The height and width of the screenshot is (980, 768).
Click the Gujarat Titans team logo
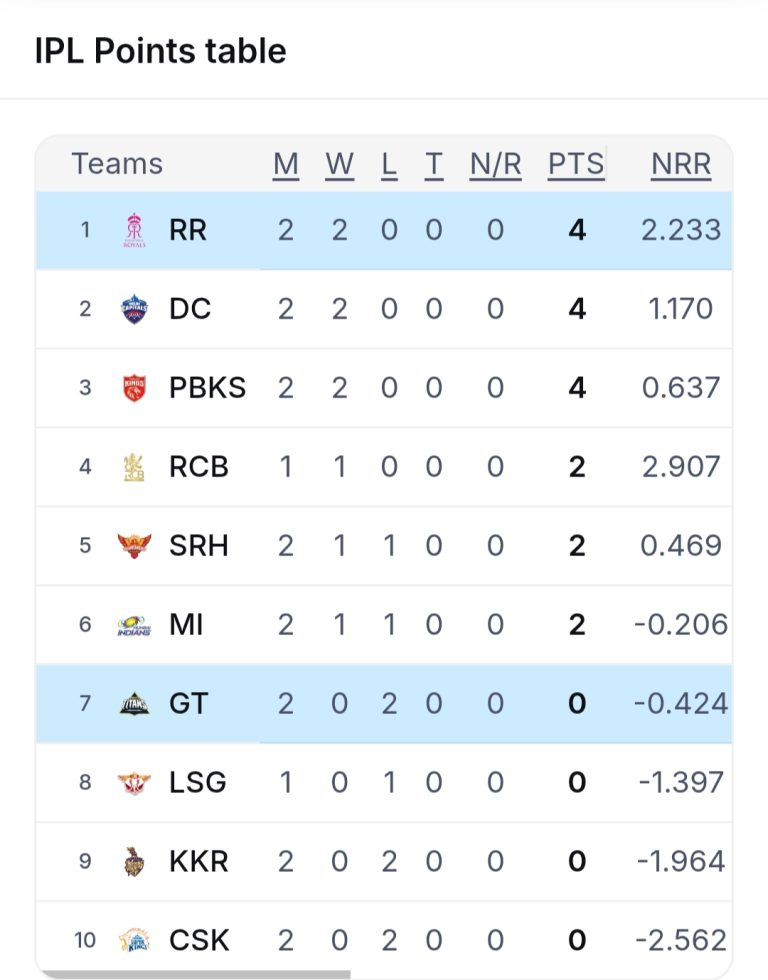point(132,703)
